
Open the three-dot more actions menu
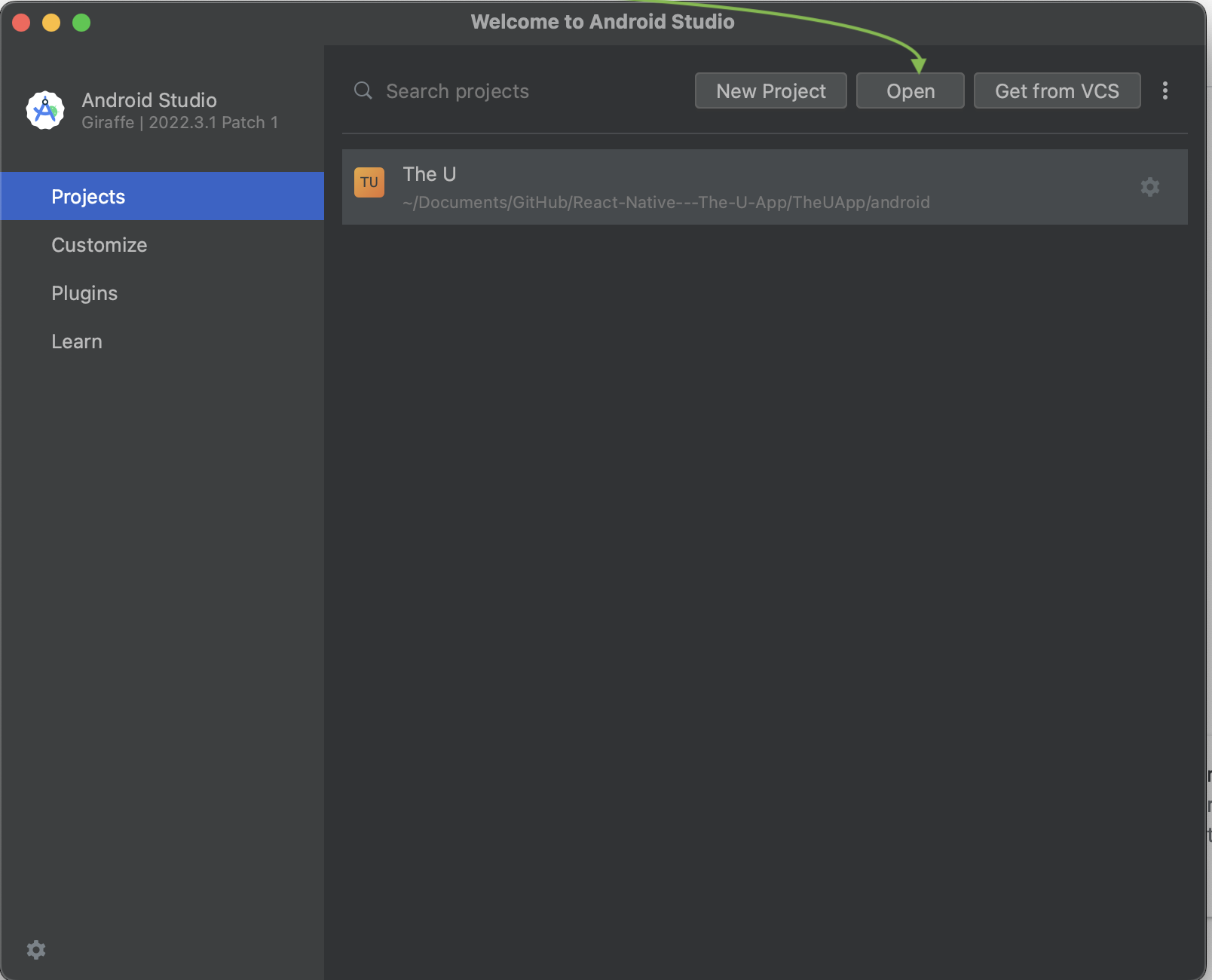coord(1165,91)
